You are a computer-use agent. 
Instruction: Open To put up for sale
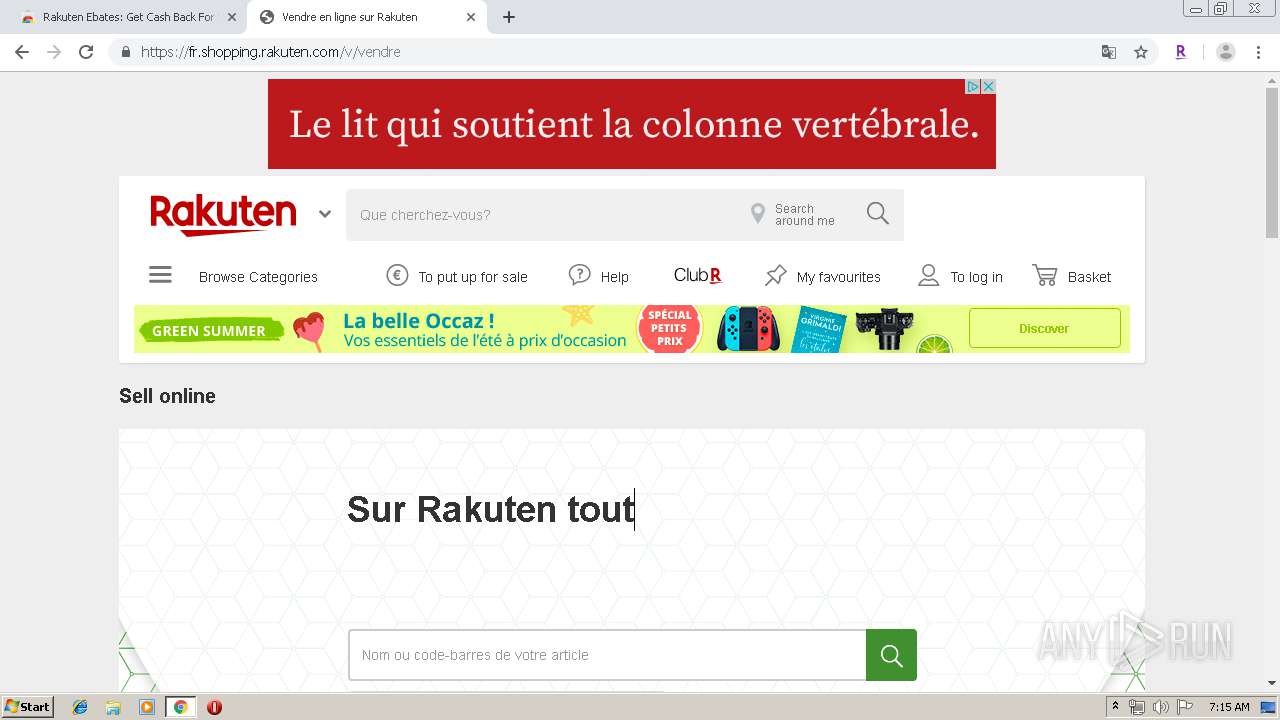tap(473, 277)
